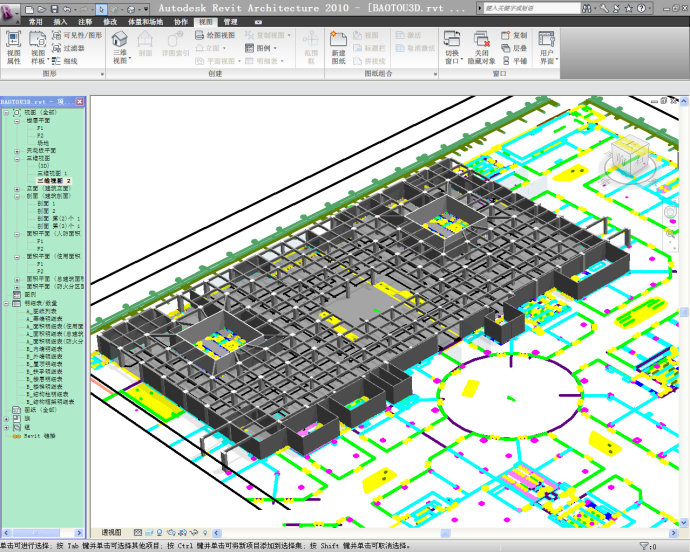Viewport: 690px width, 552px height.
Task: Click the selection filter icon in status bar
Action: (x=643, y=546)
